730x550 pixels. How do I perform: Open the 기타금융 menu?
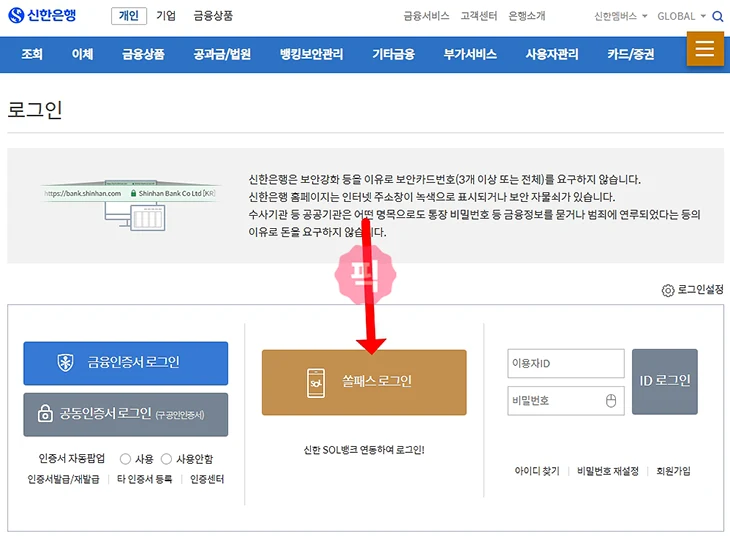point(393,54)
